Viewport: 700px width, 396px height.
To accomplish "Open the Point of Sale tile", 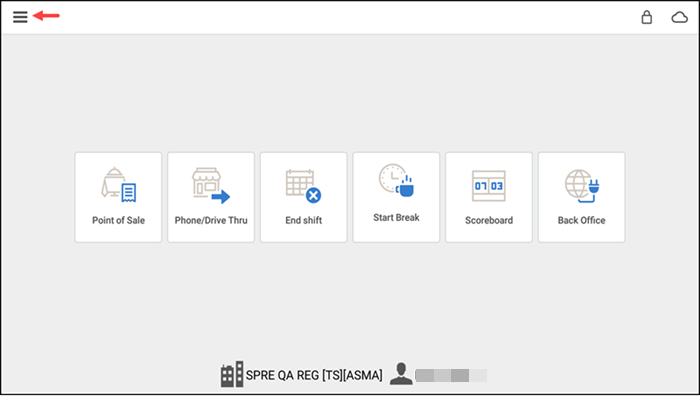I will pos(118,197).
